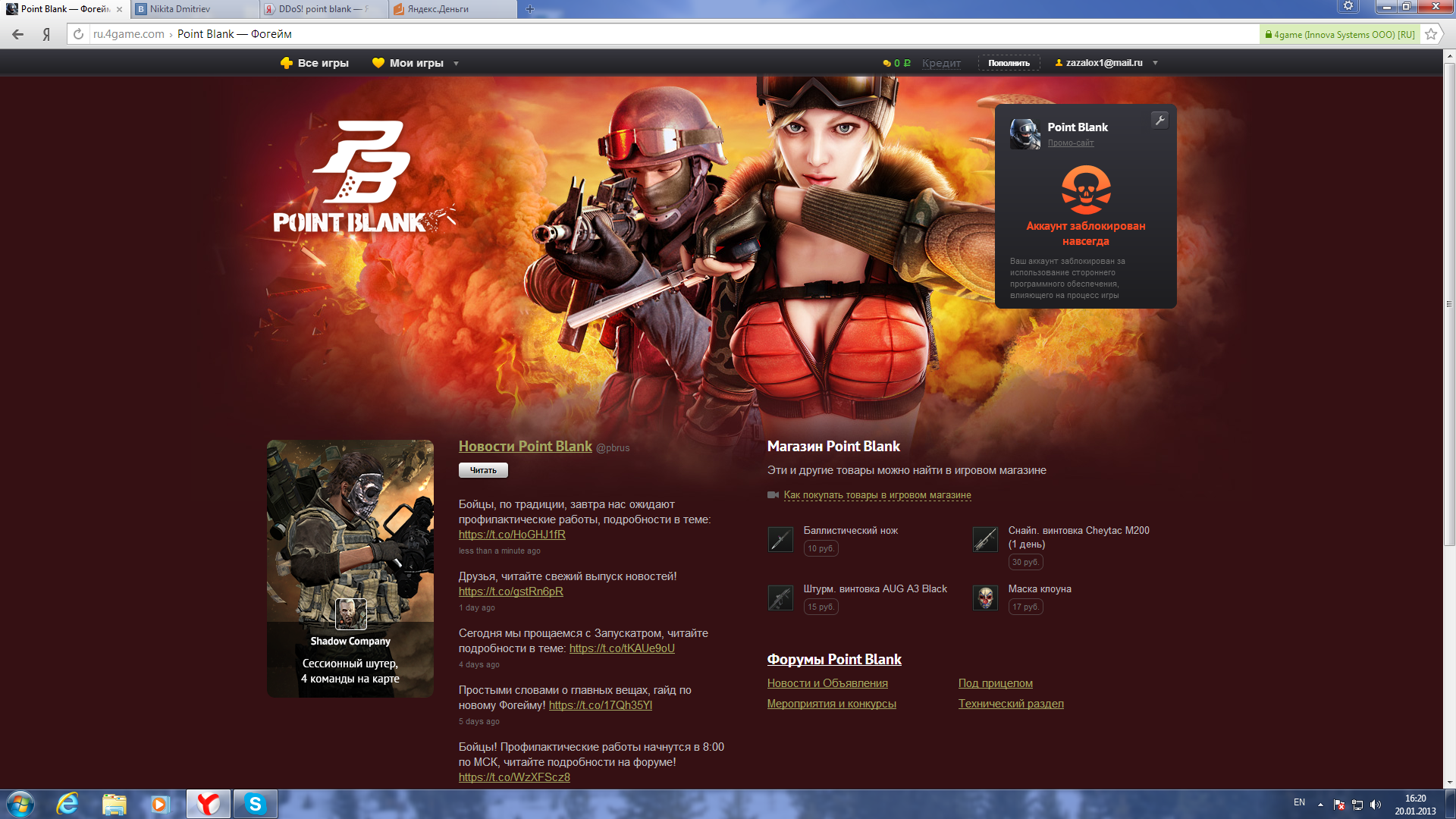Switch to the Nikita Dmitriev tab

[x=194, y=9]
